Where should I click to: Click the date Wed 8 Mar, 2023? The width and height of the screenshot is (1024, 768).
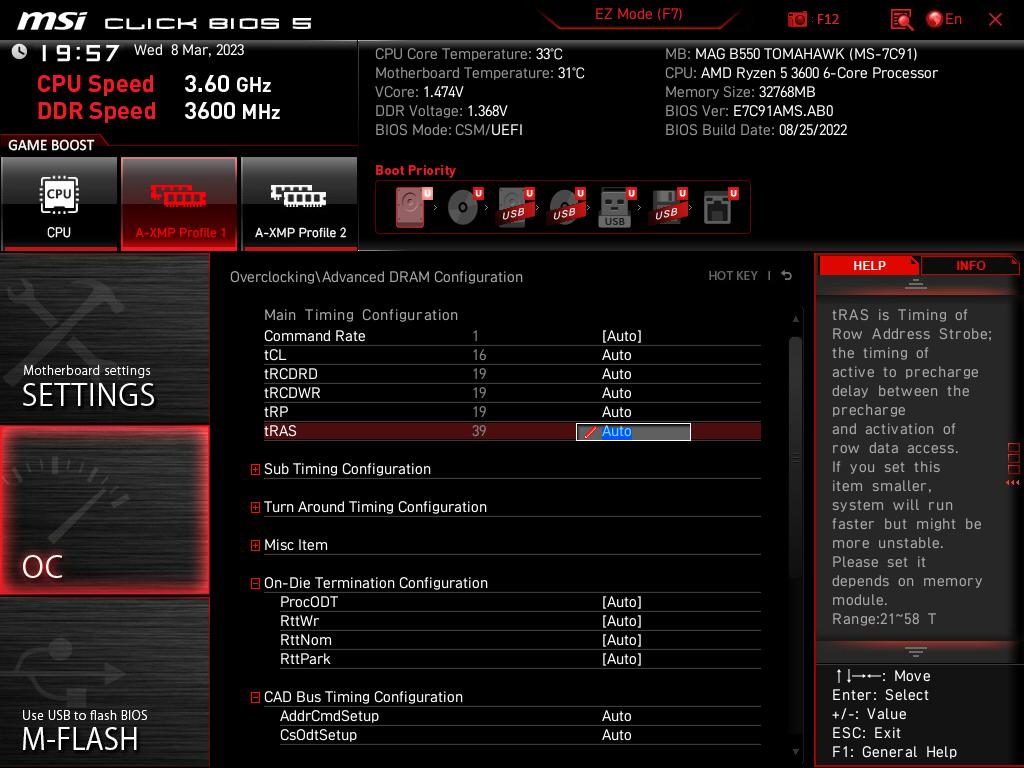click(189, 50)
